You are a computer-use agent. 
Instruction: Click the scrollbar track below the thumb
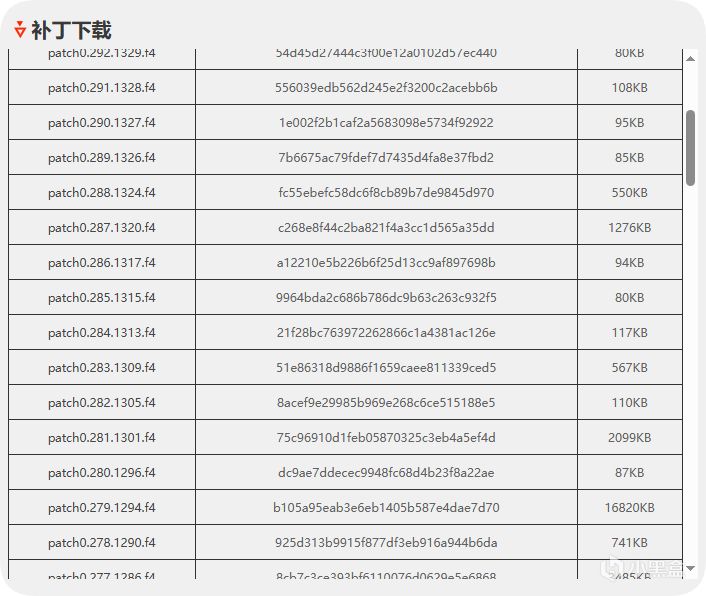click(690, 374)
